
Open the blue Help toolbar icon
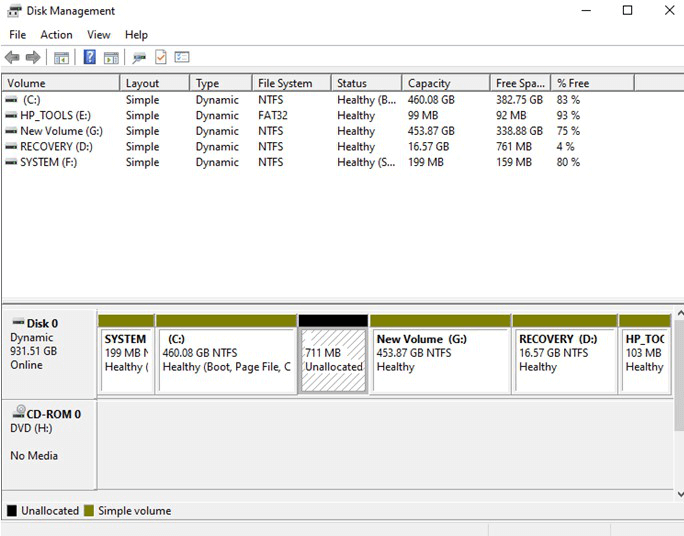click(x=89, y=57)
